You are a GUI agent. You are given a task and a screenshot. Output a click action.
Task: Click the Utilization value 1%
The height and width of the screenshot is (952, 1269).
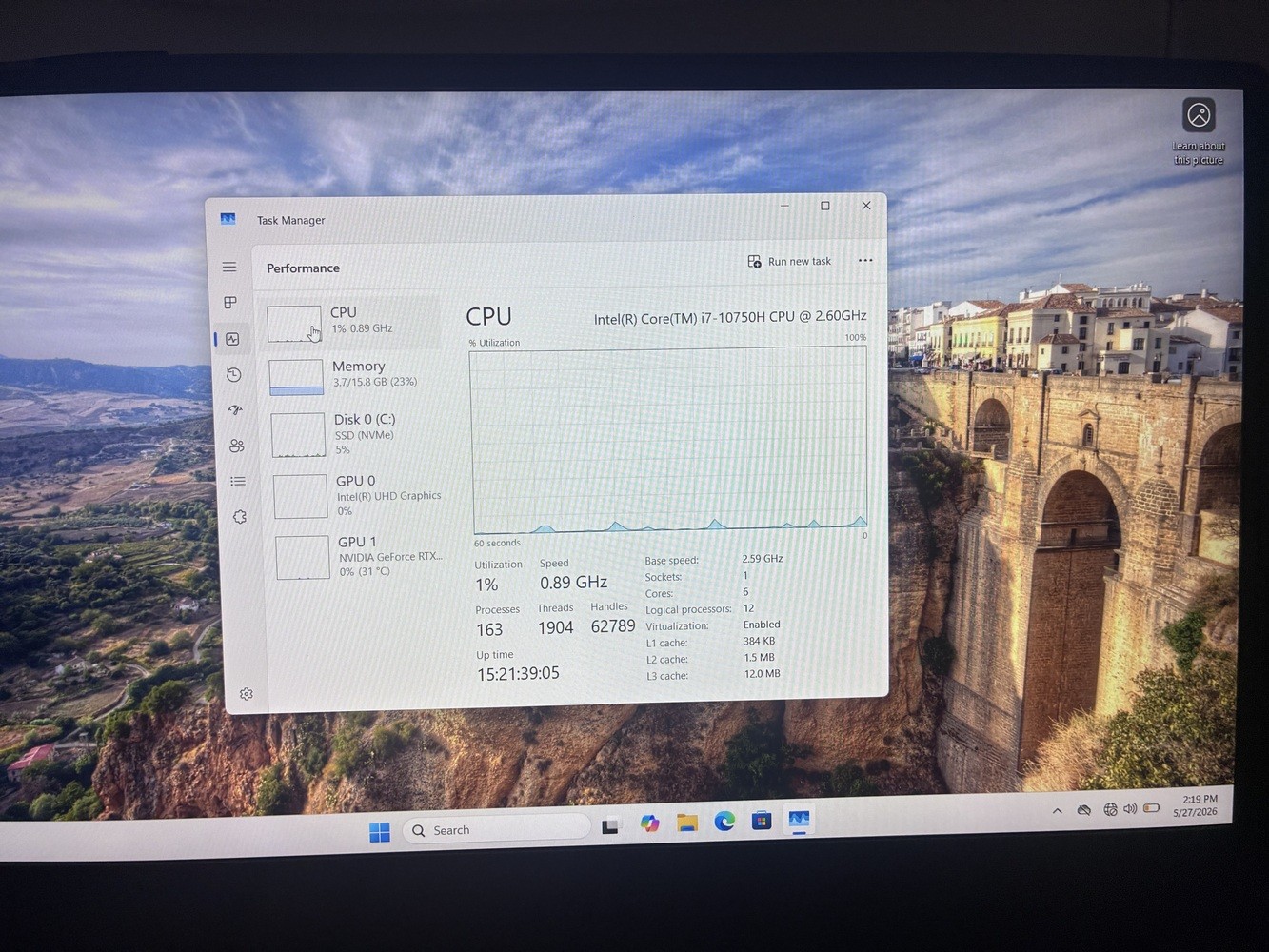[486, 585]
